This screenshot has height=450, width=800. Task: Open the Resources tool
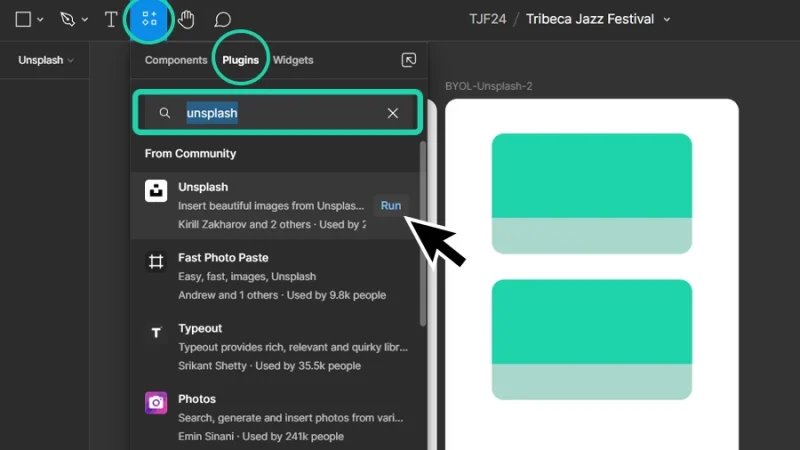(x=149, y=19)
